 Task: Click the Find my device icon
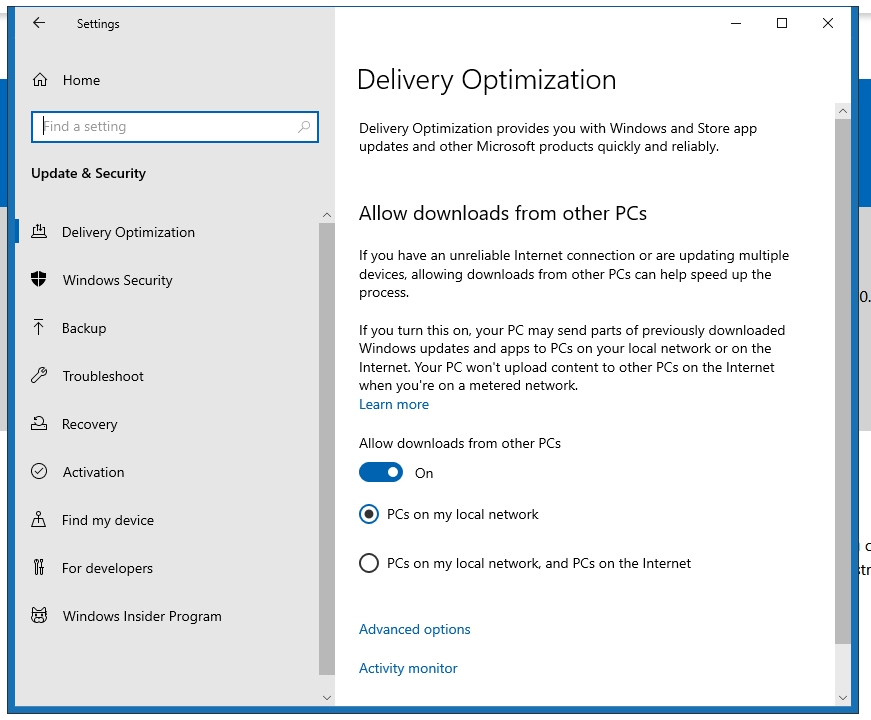pyautogui.click(x=38, y=519)
